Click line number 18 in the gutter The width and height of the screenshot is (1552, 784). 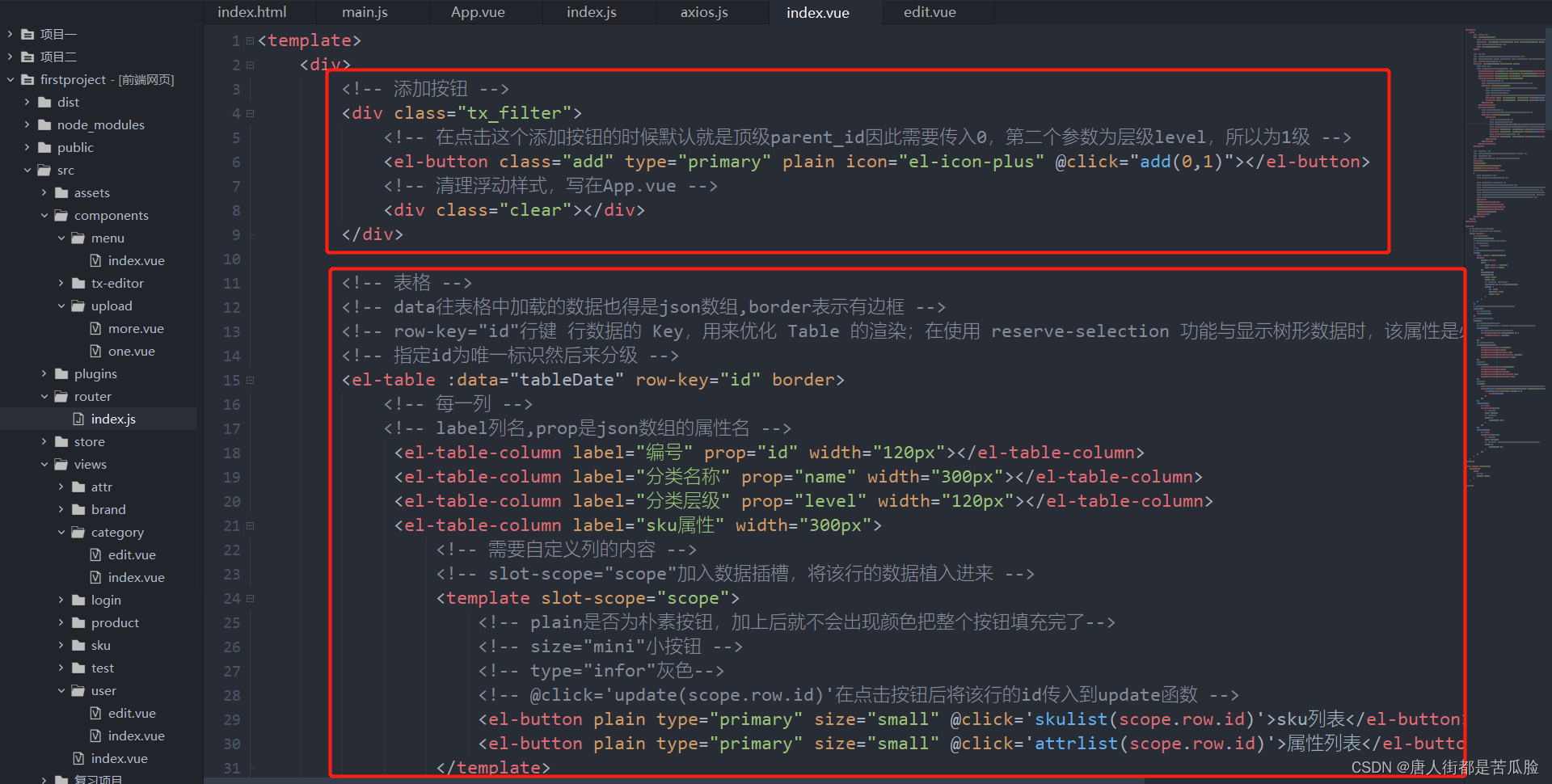click(232, 453)
